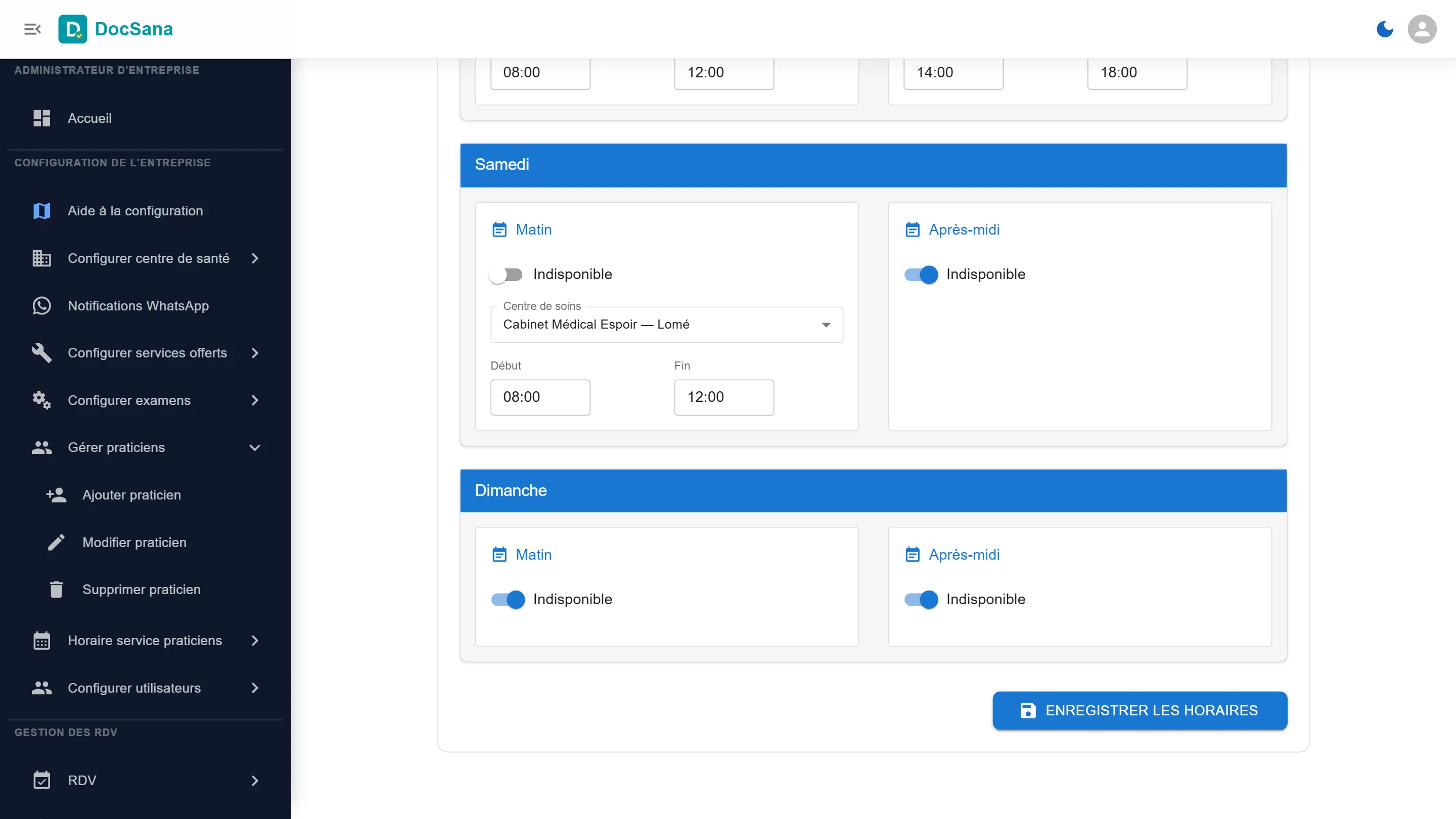Screen dimensions: 1456x819
Task: Click the Horaire service praticiens calendar icon
Action: click(x=42, y=641)
